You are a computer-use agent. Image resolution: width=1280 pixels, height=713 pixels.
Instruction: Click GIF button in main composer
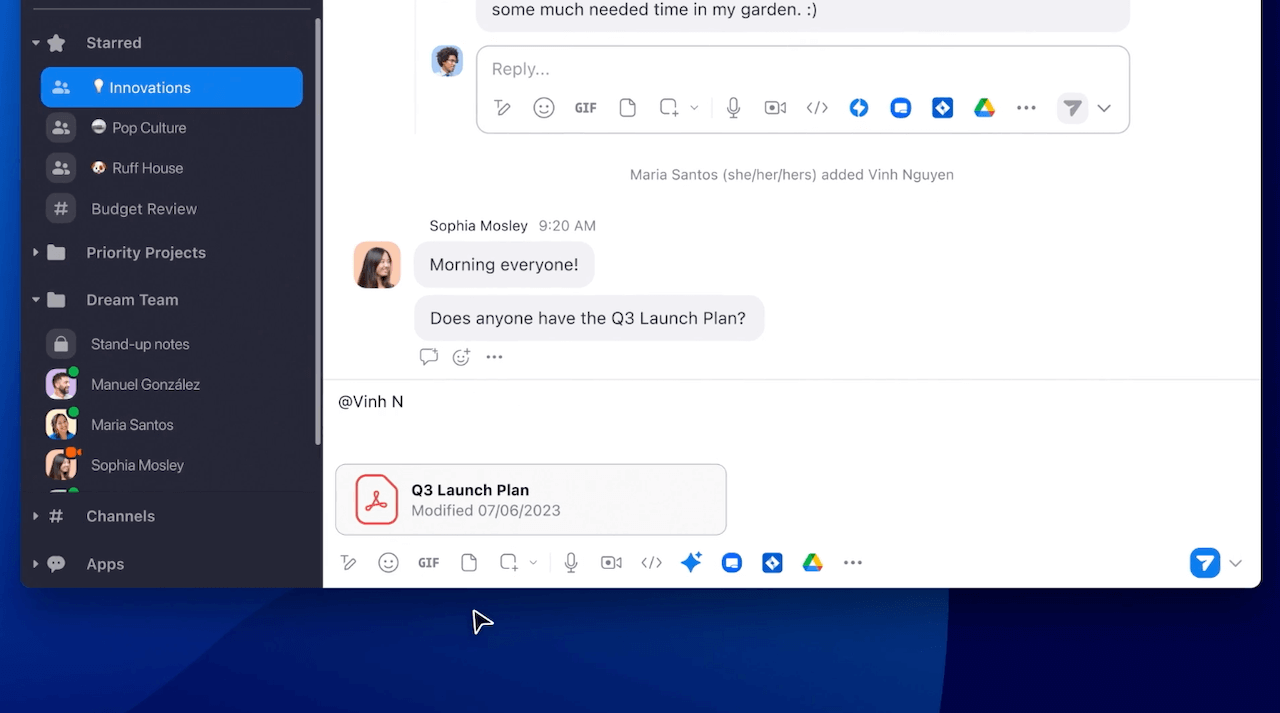(x=429, y=563)
